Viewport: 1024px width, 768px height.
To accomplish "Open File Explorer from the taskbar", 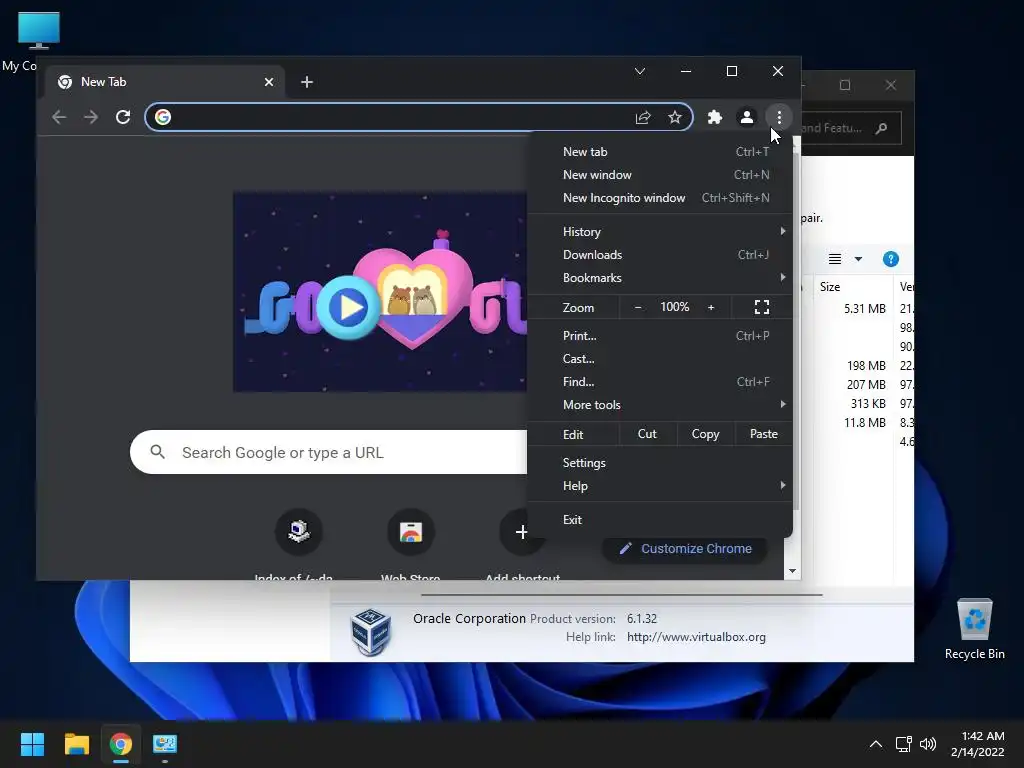I will click(76, 744).
